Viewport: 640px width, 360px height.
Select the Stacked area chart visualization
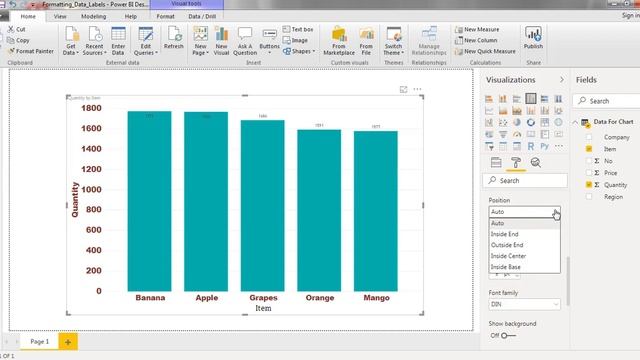pos(517,111)
